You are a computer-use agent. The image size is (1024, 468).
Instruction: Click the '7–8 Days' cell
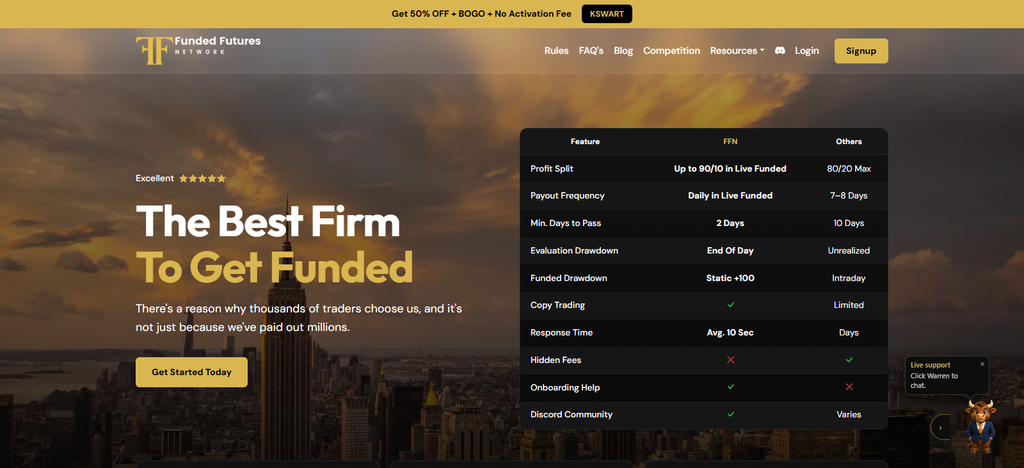pos(849,196)
